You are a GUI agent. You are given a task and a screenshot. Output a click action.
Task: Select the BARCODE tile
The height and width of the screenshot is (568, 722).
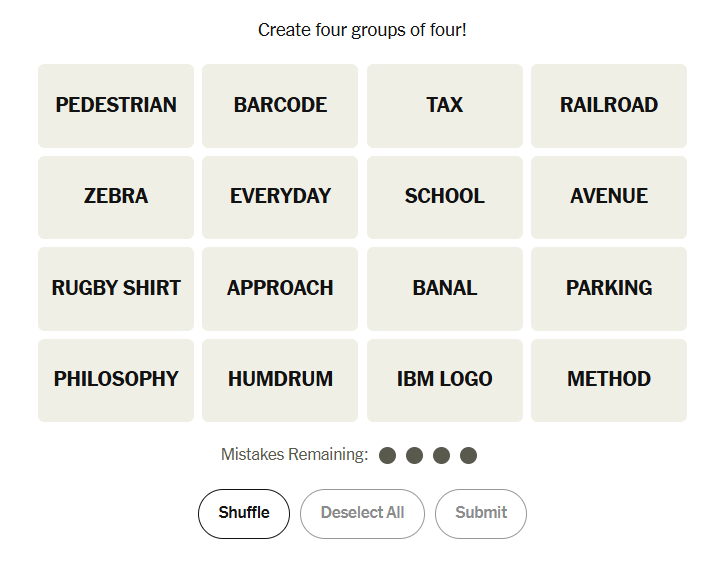coord(280,105)
